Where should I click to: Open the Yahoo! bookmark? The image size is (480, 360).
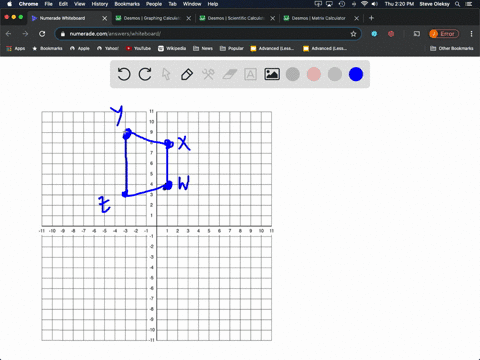108,48
